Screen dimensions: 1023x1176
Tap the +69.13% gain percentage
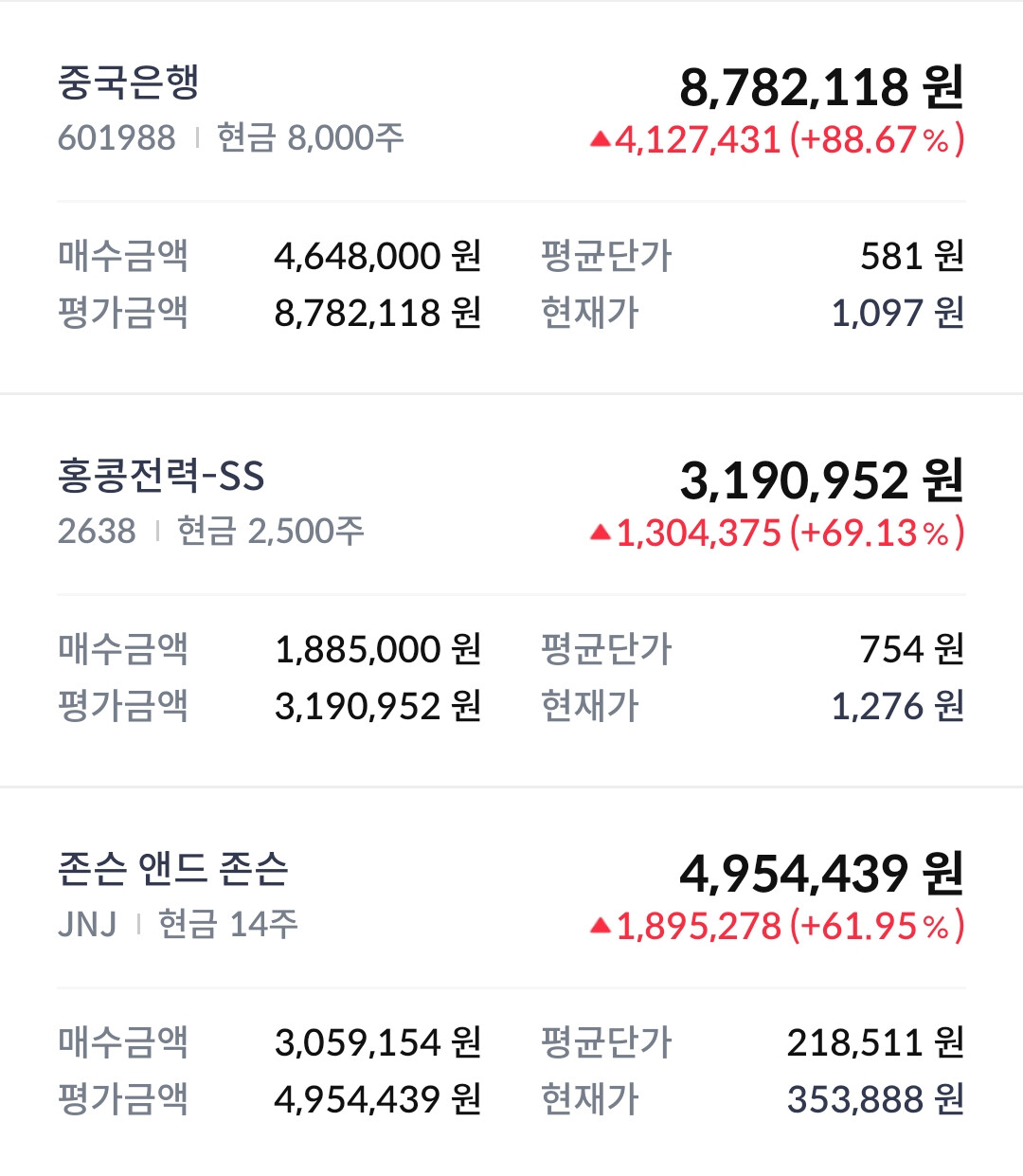[x=876, y=534]
